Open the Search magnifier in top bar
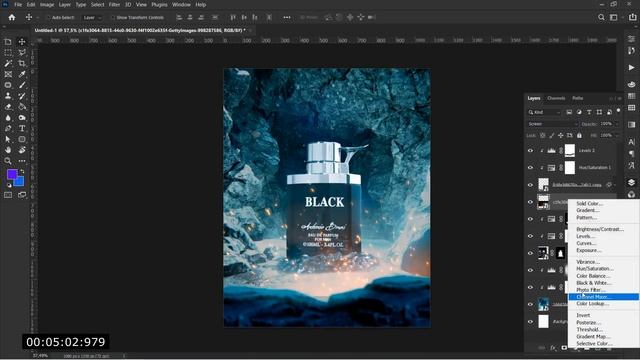This screenshot has width=640, height=360. pos(601,17)
